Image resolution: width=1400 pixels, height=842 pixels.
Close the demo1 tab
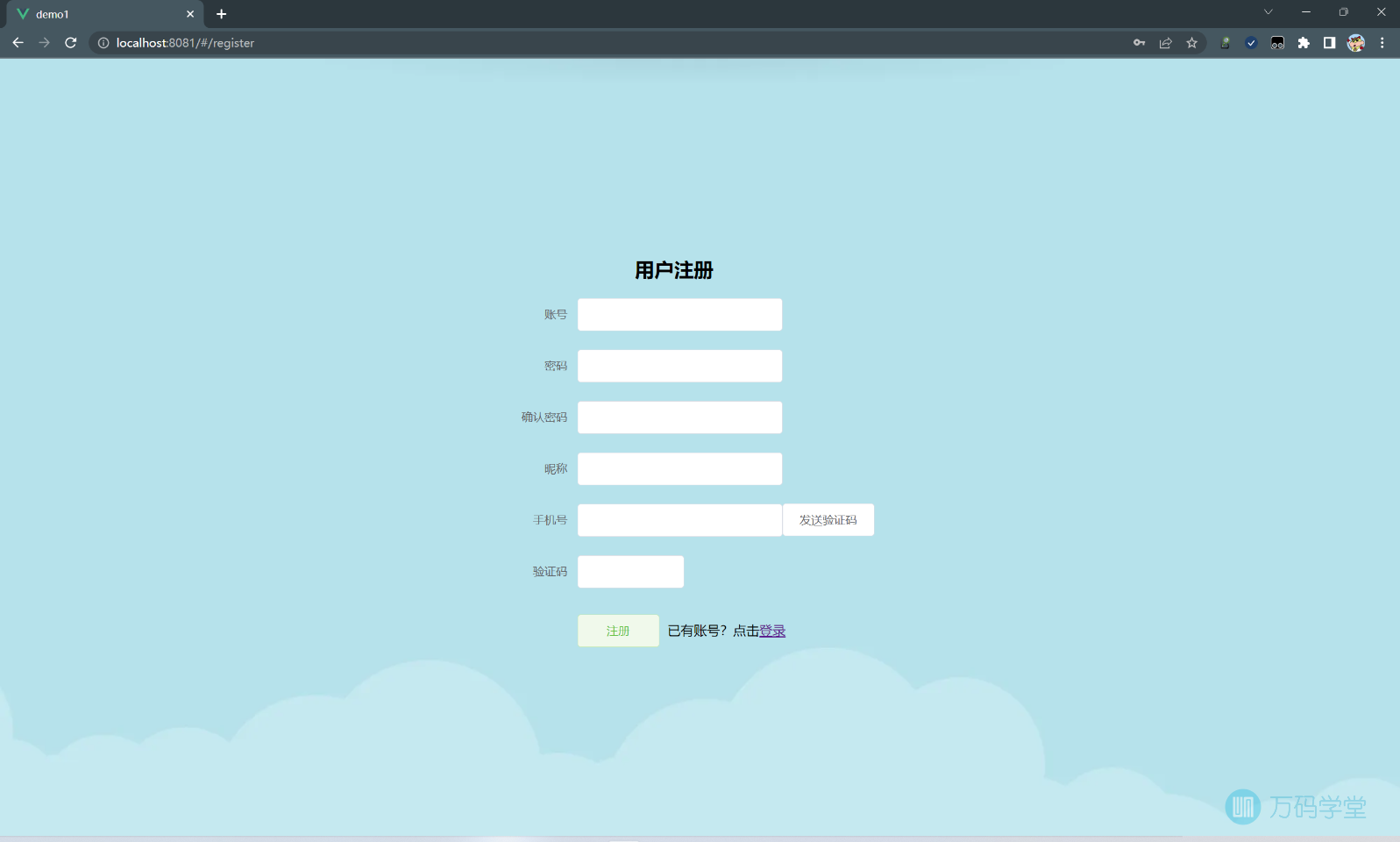tap(190, 14)
